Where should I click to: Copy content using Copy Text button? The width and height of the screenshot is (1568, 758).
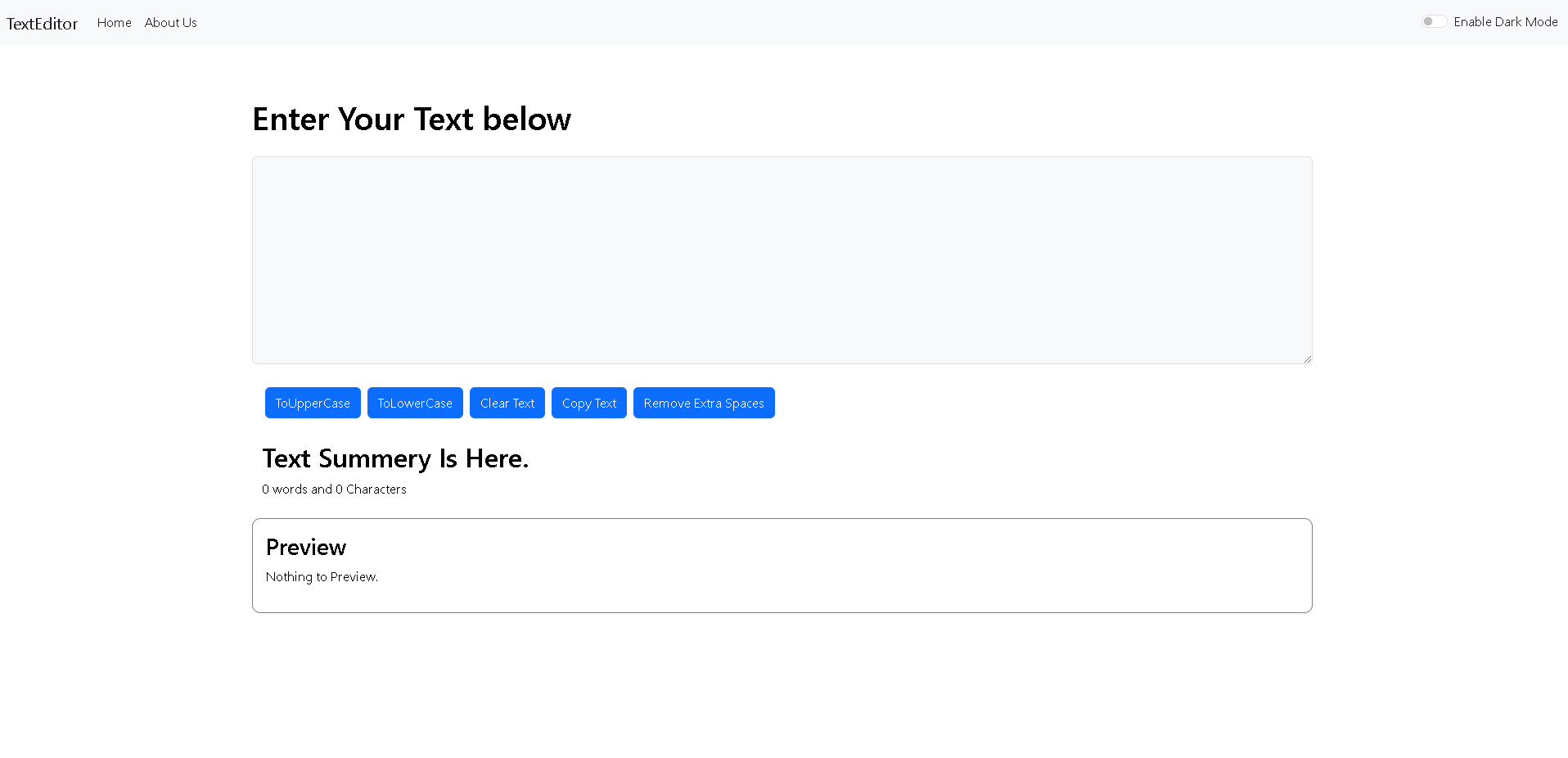tap(588, 403)
